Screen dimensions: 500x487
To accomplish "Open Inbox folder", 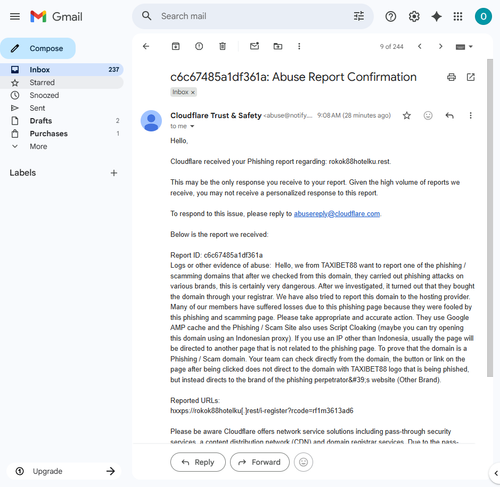I will pos(62,70).
